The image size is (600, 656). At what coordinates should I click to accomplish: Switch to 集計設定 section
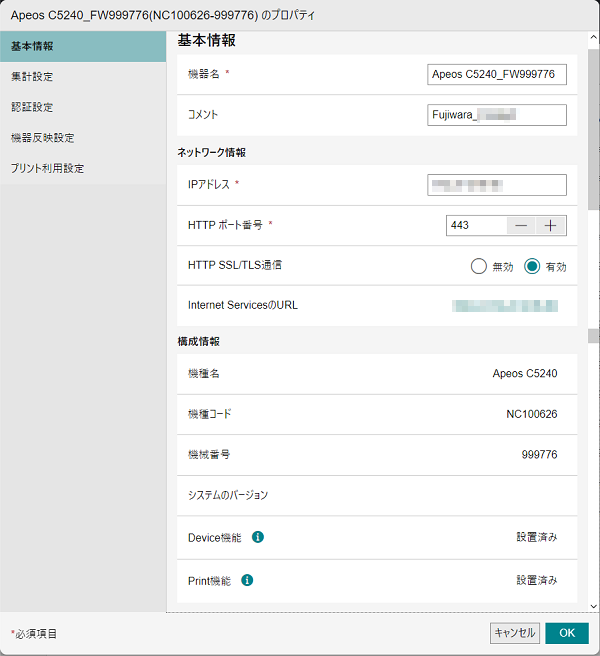click(x=83, y=77)
